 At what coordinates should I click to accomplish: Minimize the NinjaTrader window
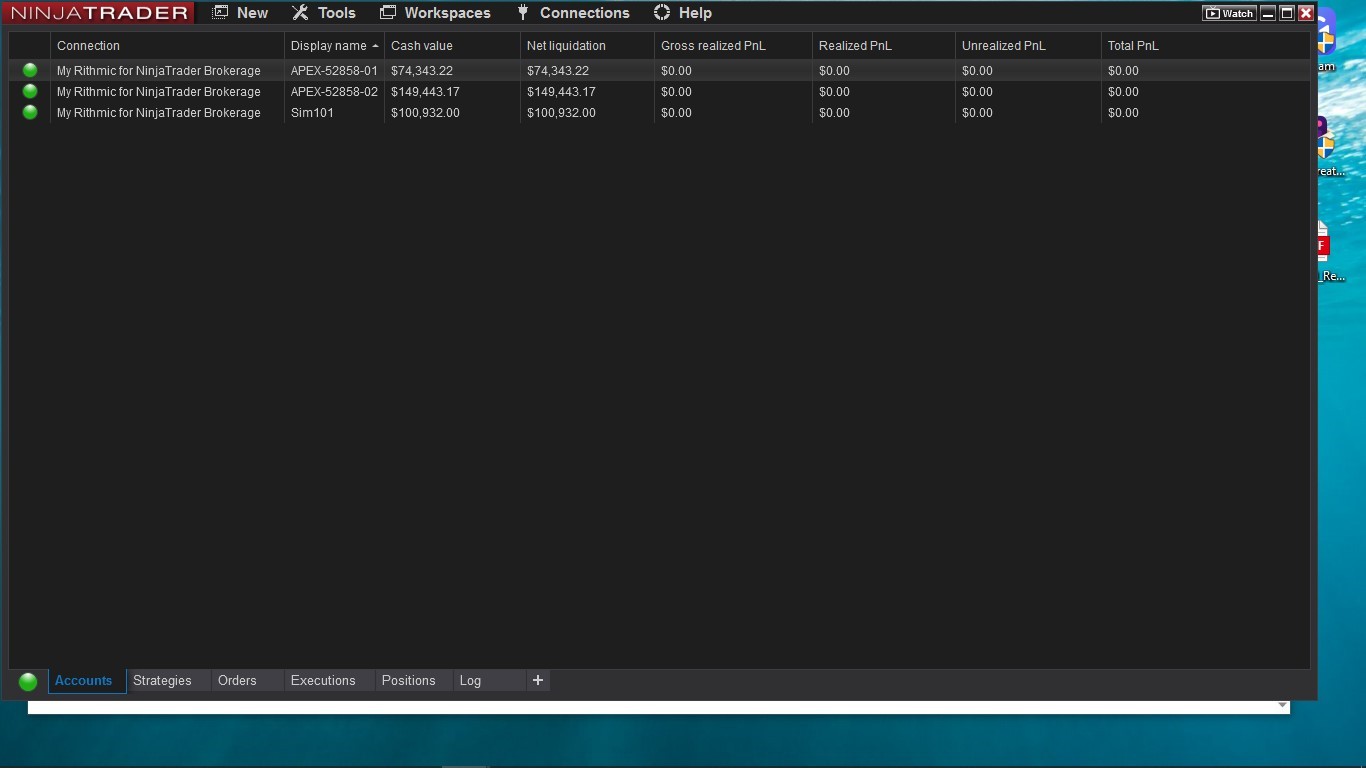1268,13
